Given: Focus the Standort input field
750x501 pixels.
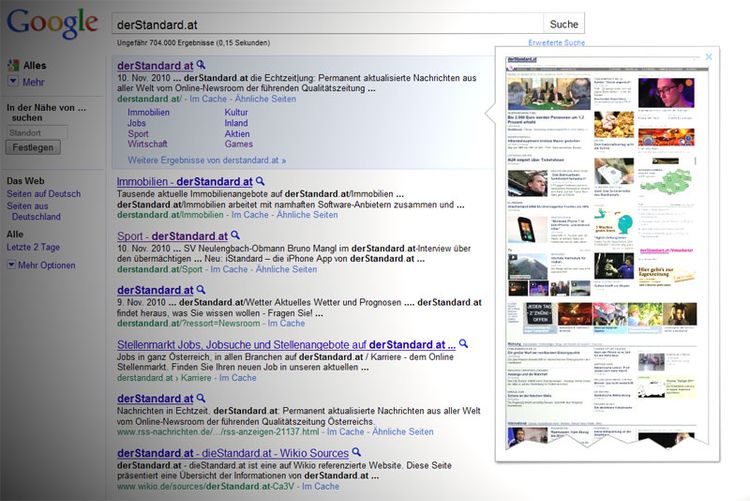Looking at the screenshot, I should coord(37,133).
